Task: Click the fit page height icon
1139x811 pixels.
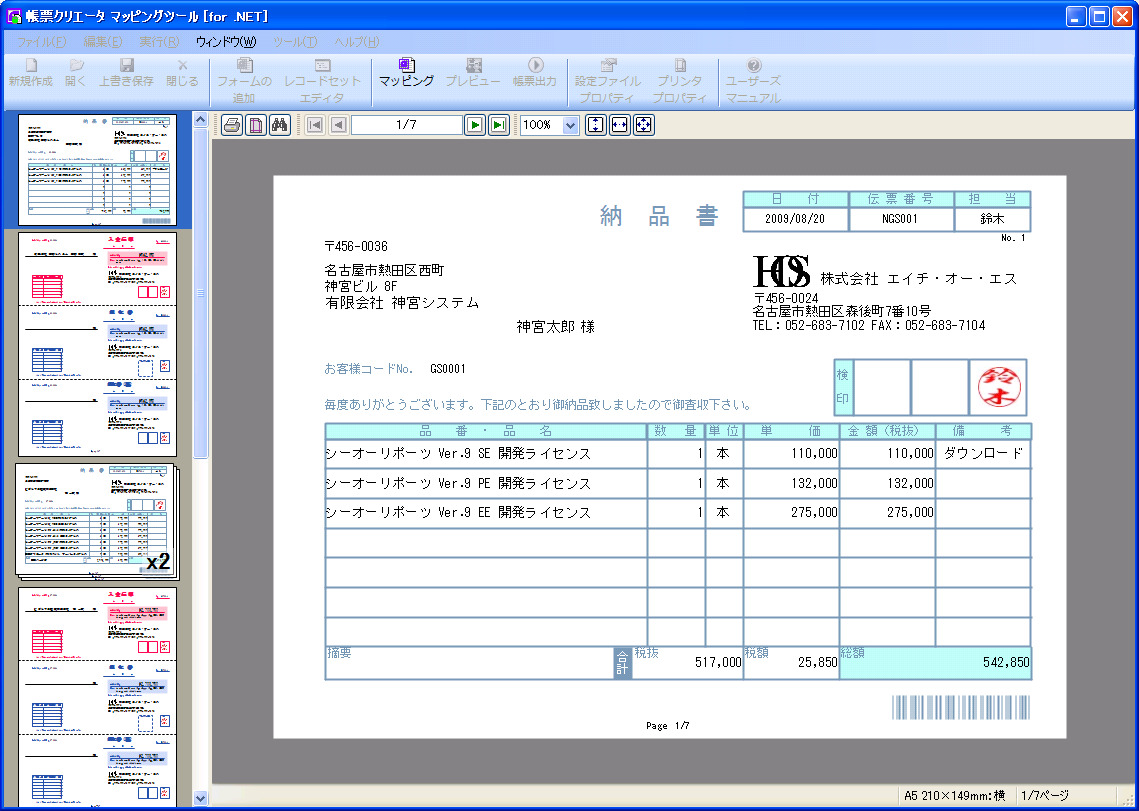Action: coord(596,125)
